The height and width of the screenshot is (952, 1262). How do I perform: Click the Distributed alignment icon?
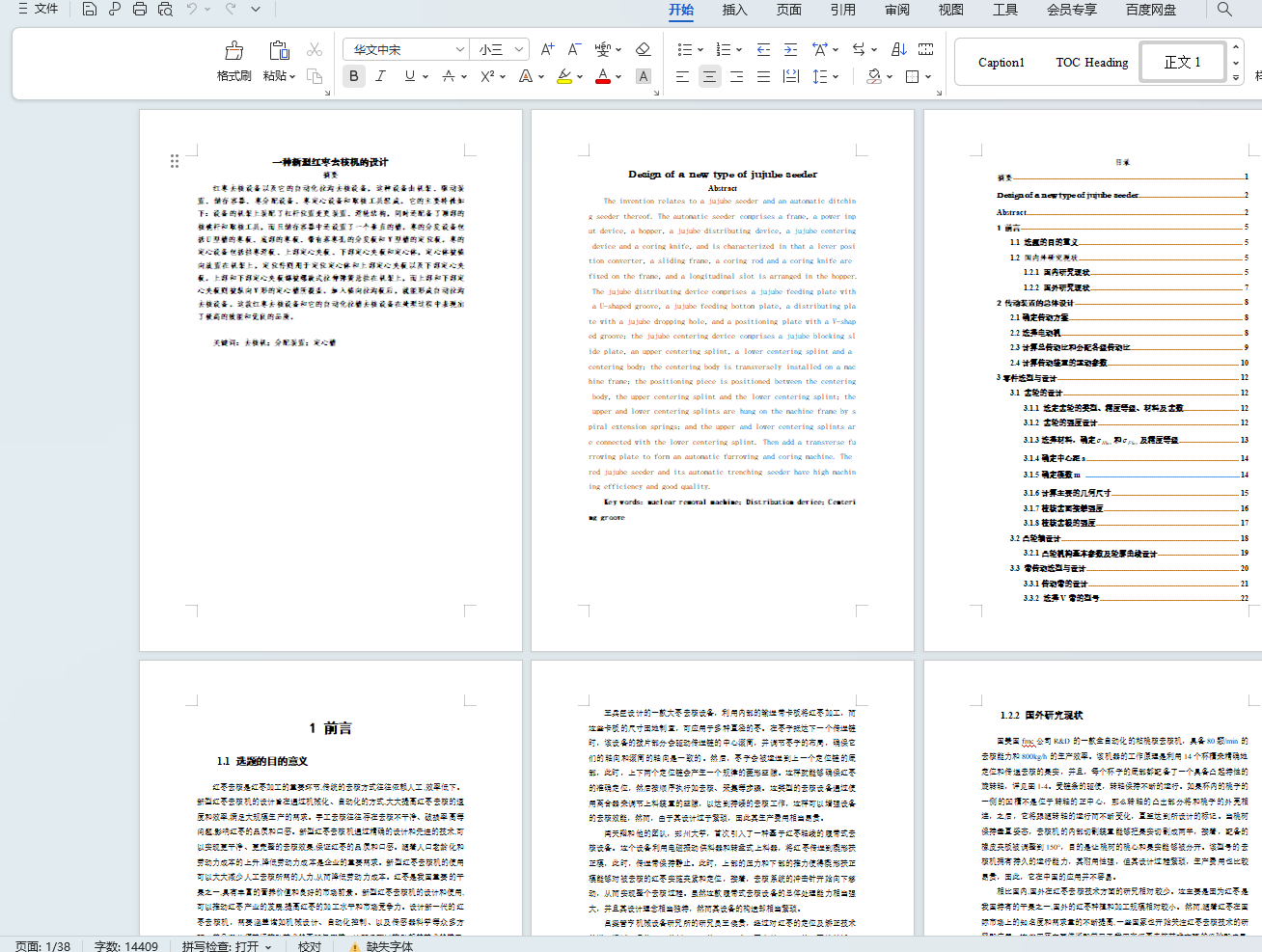click(x=790, y=76)
